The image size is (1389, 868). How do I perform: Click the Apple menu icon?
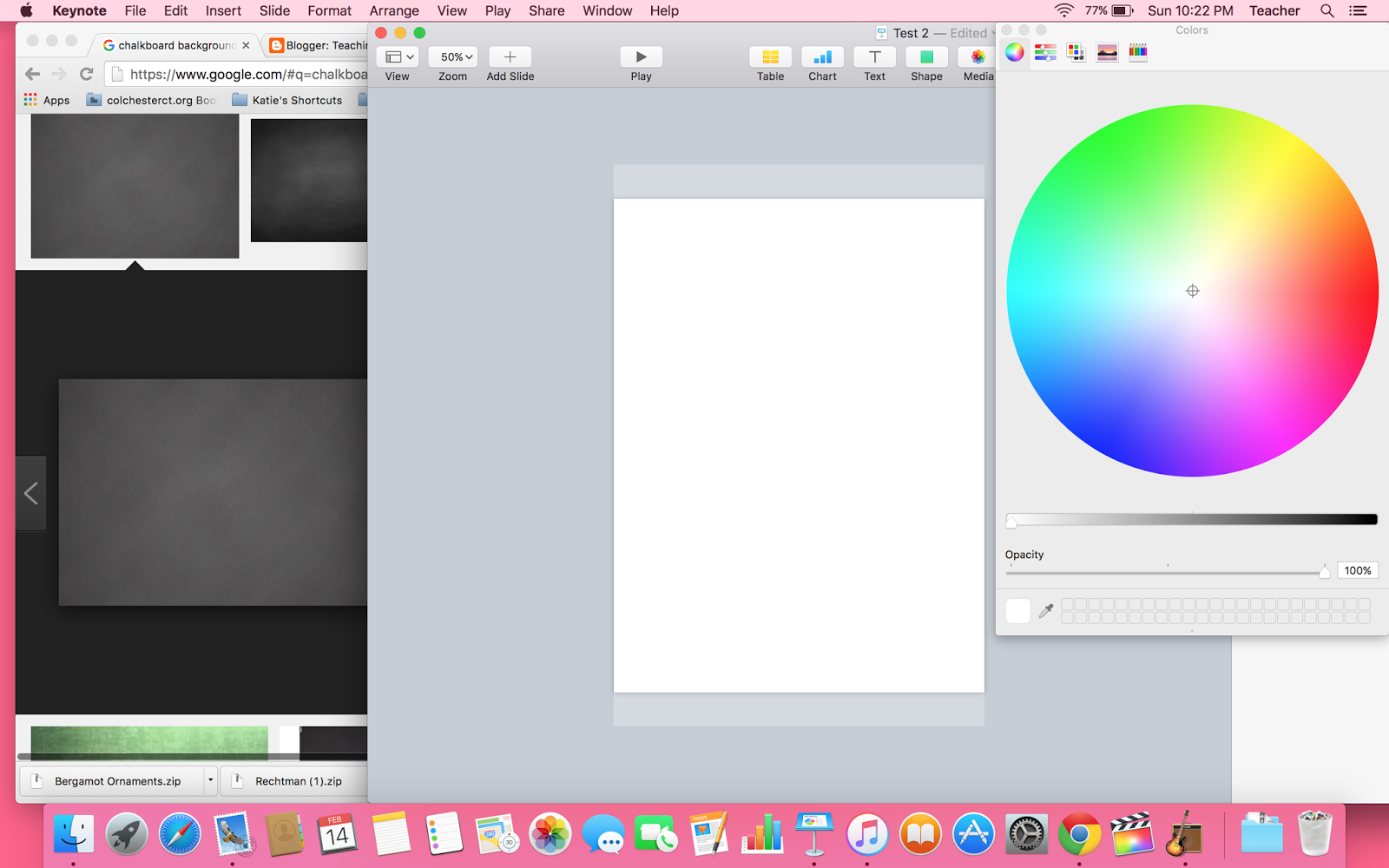click(26, 10)
